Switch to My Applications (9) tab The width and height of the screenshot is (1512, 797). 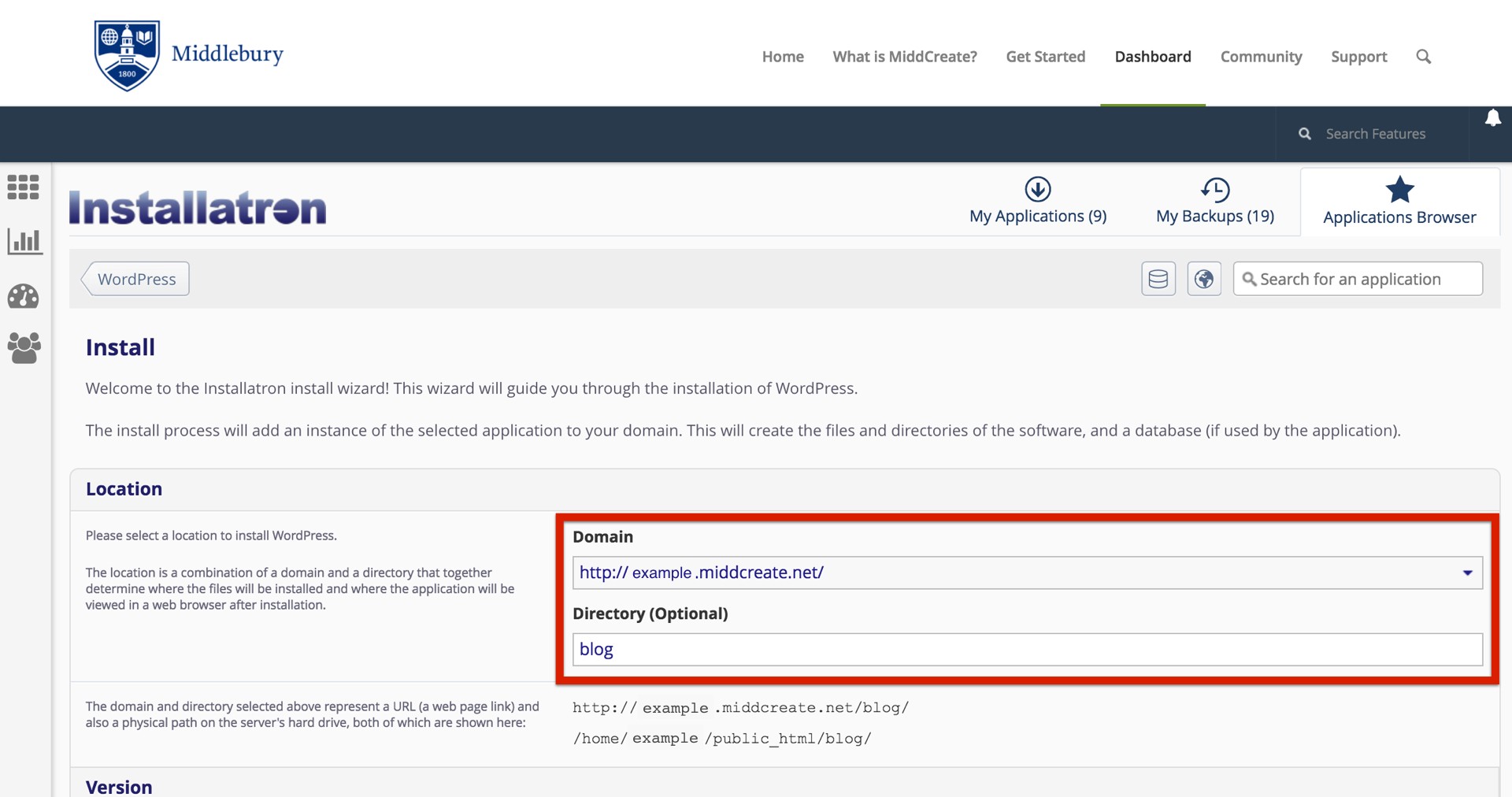[x=1038, y=202]
